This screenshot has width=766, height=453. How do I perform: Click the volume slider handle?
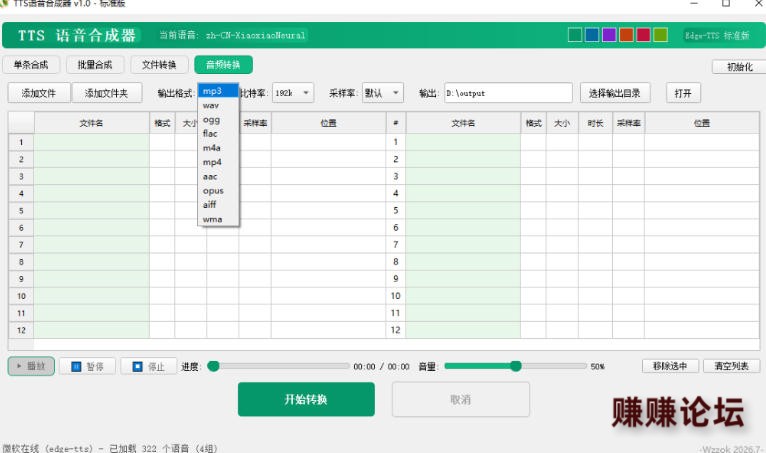point(515,366)
